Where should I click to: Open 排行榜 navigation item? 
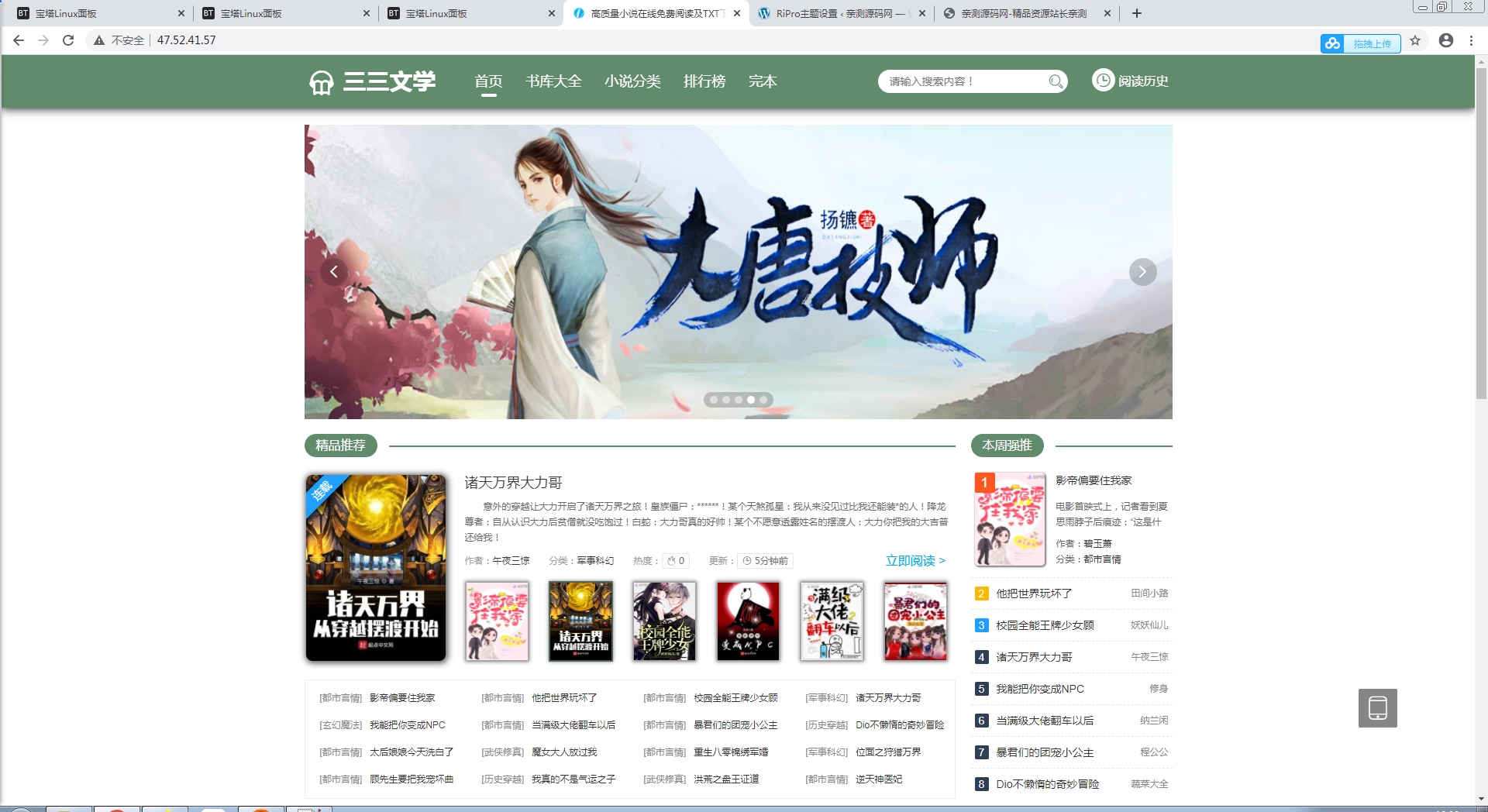pos(704,81)
